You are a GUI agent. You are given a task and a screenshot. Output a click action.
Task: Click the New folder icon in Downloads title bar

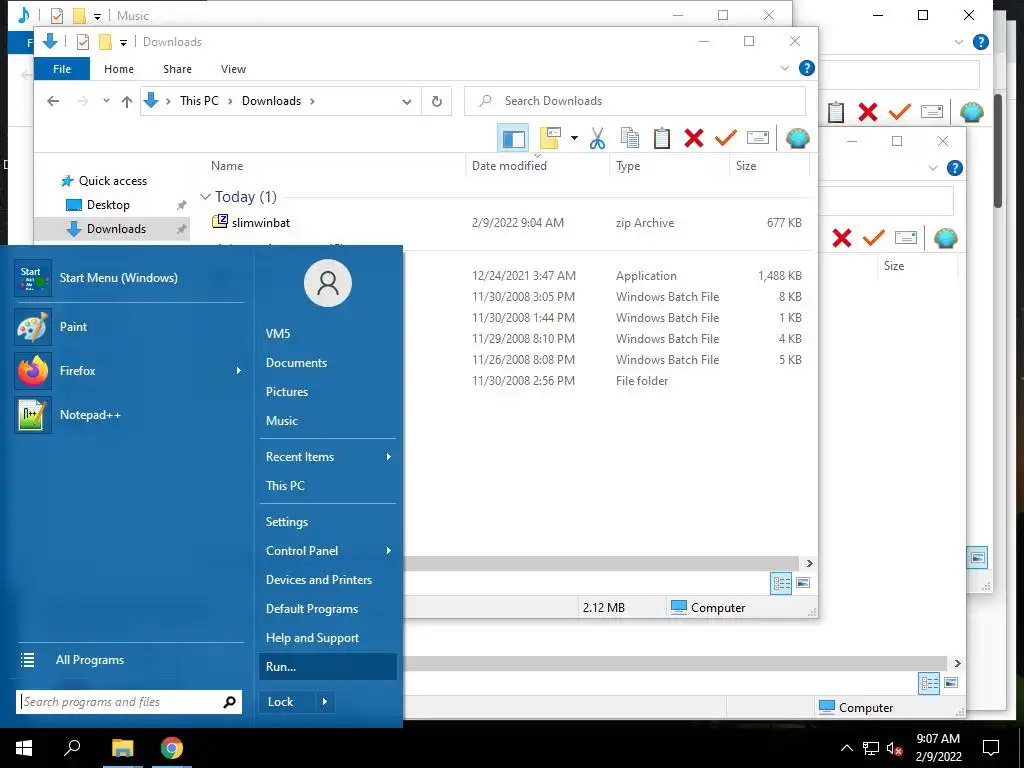(x=105, y=42)
